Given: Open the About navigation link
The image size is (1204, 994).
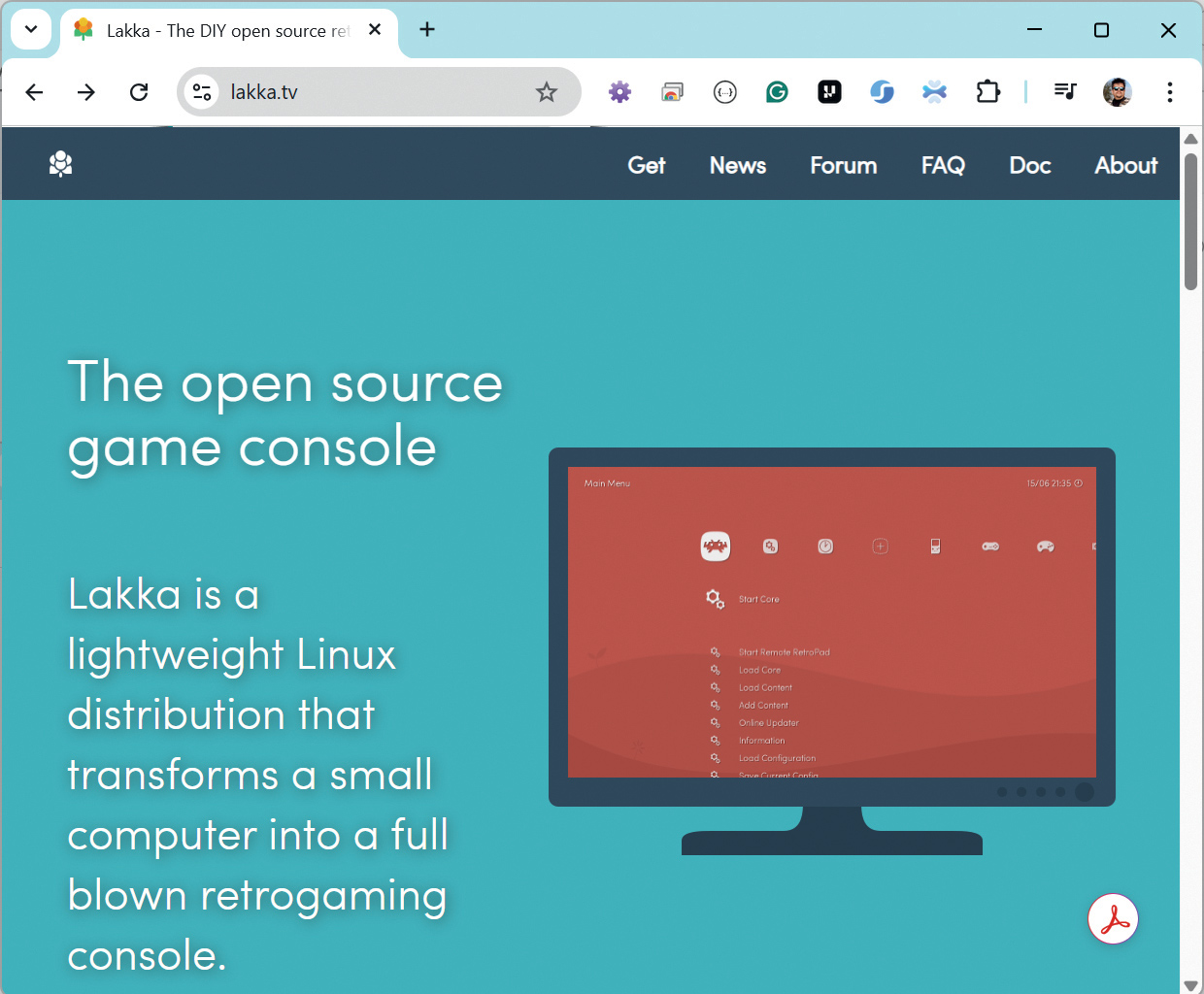Looking at the screenshot, I should [x=1126, y=165].
